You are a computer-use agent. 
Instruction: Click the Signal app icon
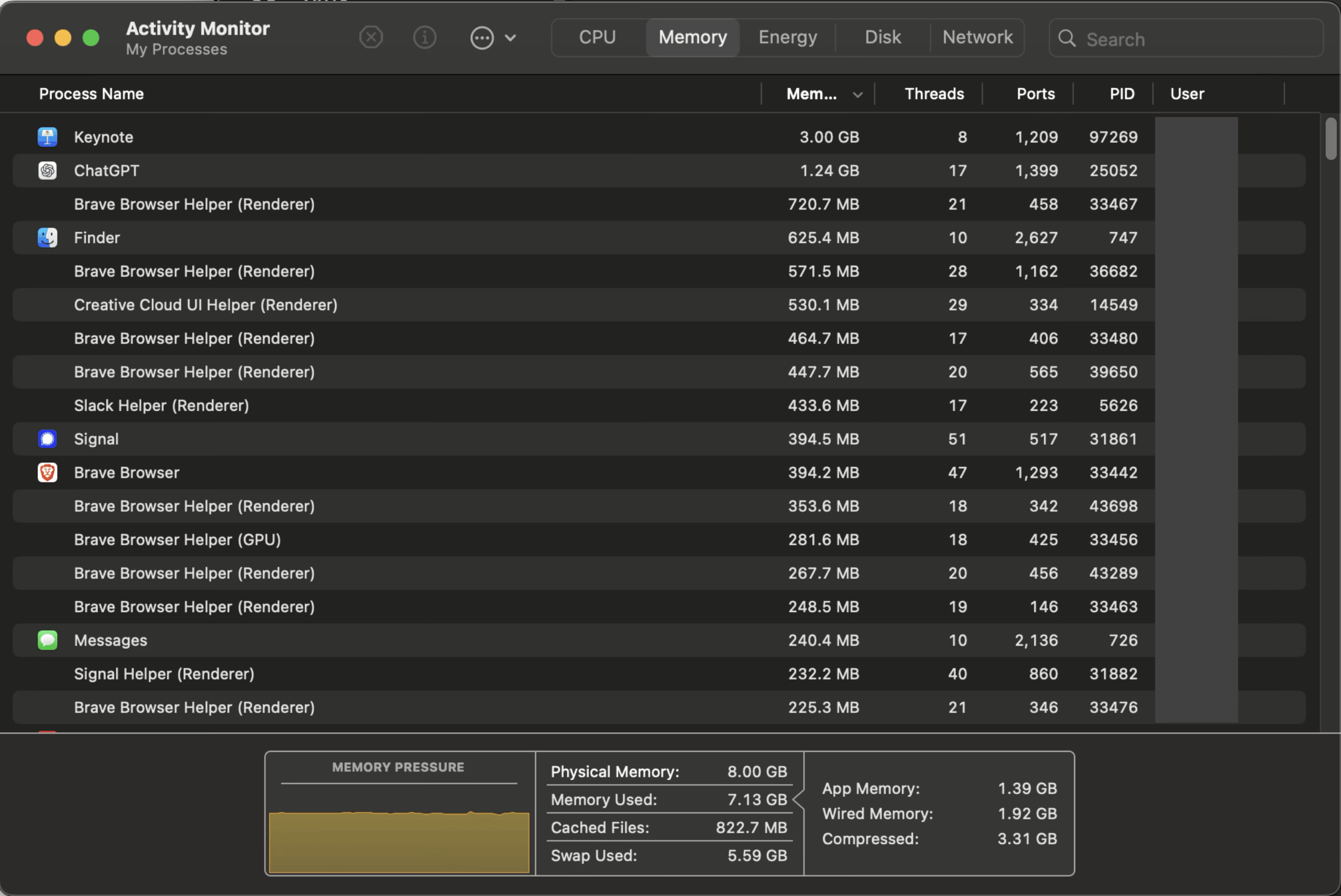pyautogui.click(x=48, y=439)
